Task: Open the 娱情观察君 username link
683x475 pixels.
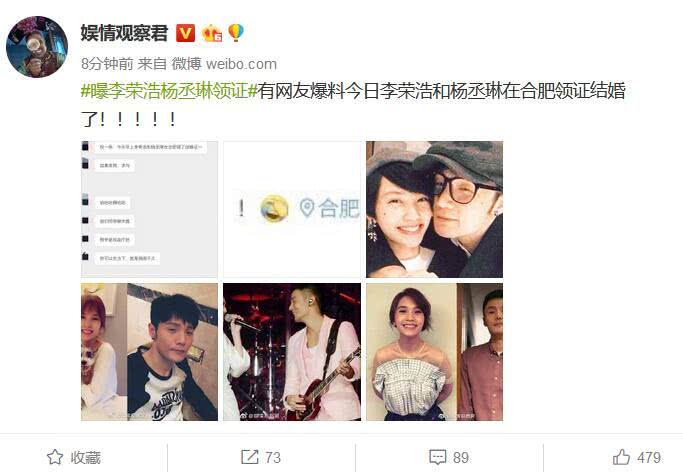Action: click(124, 33)
